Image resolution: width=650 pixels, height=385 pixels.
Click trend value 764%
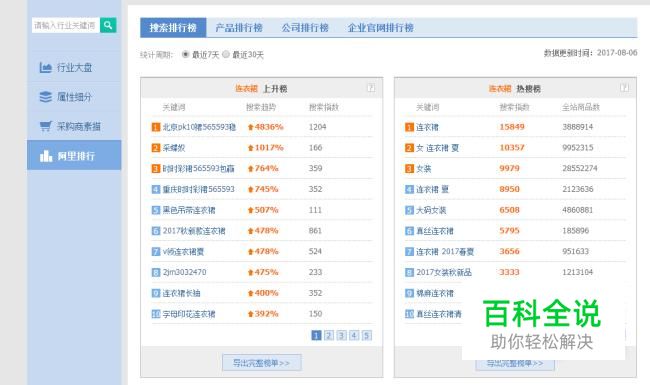coord(267,168)
